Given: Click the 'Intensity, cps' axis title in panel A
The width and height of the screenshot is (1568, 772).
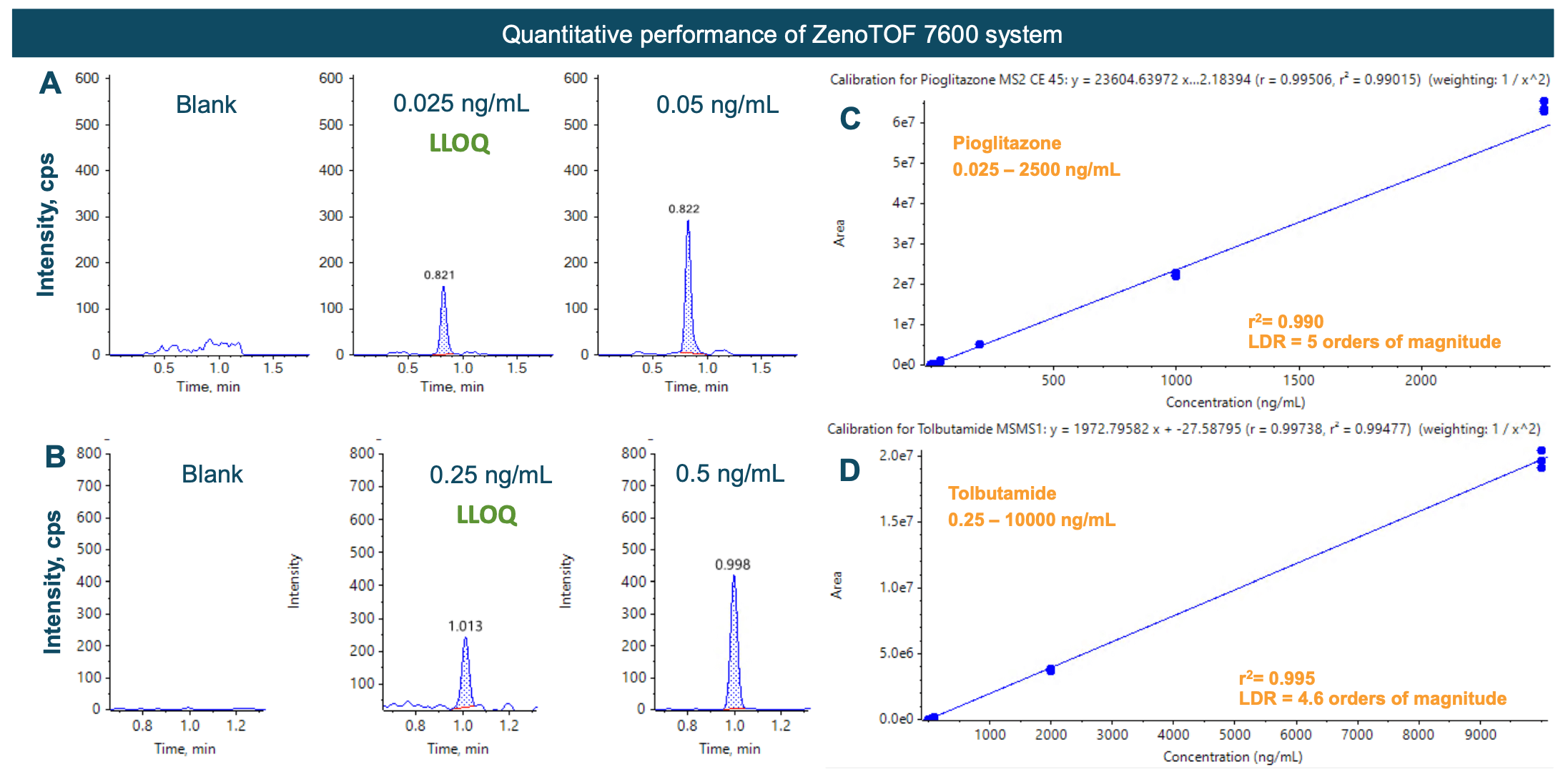Looking at the screenshot, I should [46, 224].
